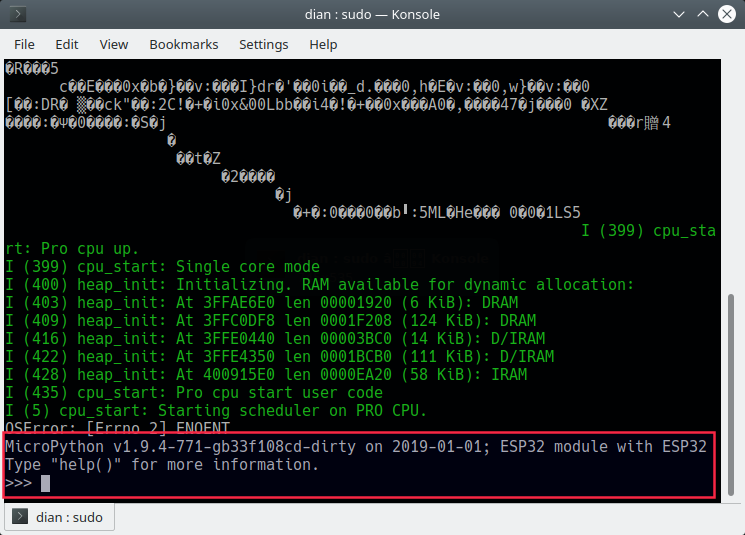
Task: Select the "dian : sudo" tab
Action: click(60, 517)
